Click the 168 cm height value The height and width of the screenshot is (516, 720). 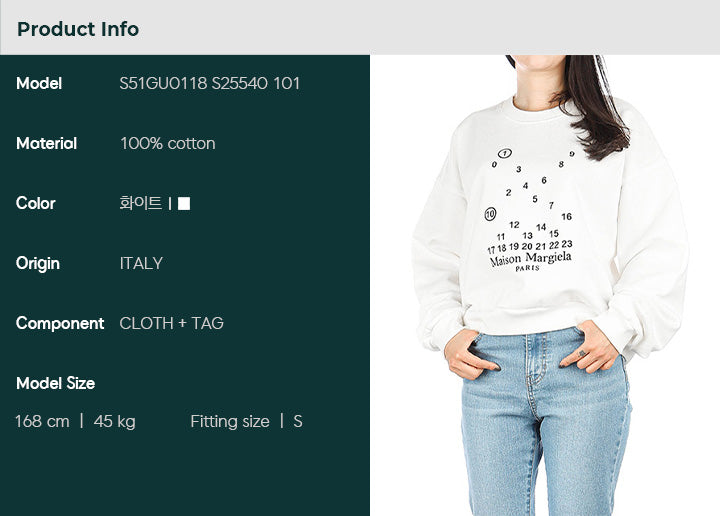[42, 421]
